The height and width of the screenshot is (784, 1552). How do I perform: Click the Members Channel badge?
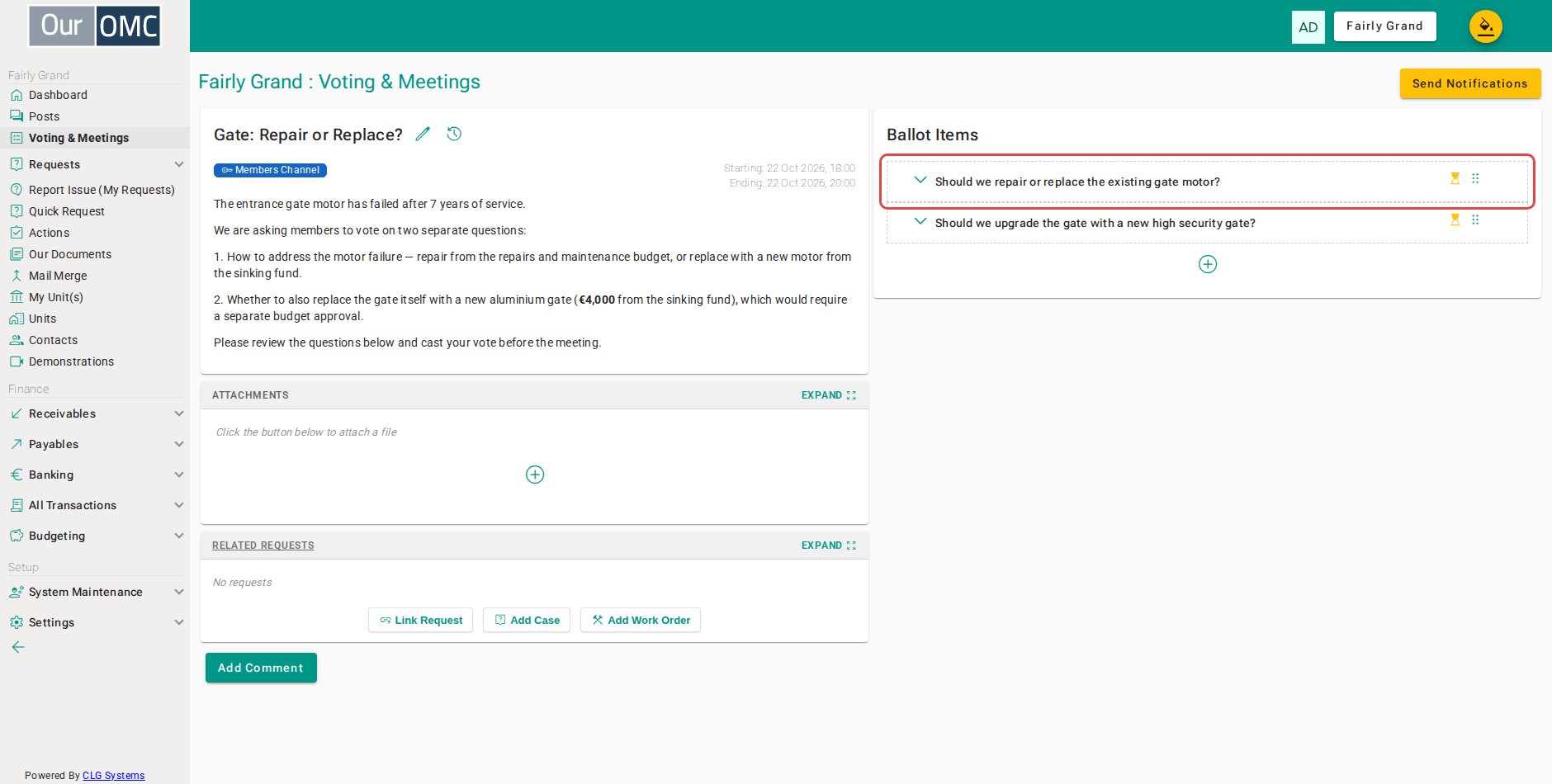click(270, 170)
